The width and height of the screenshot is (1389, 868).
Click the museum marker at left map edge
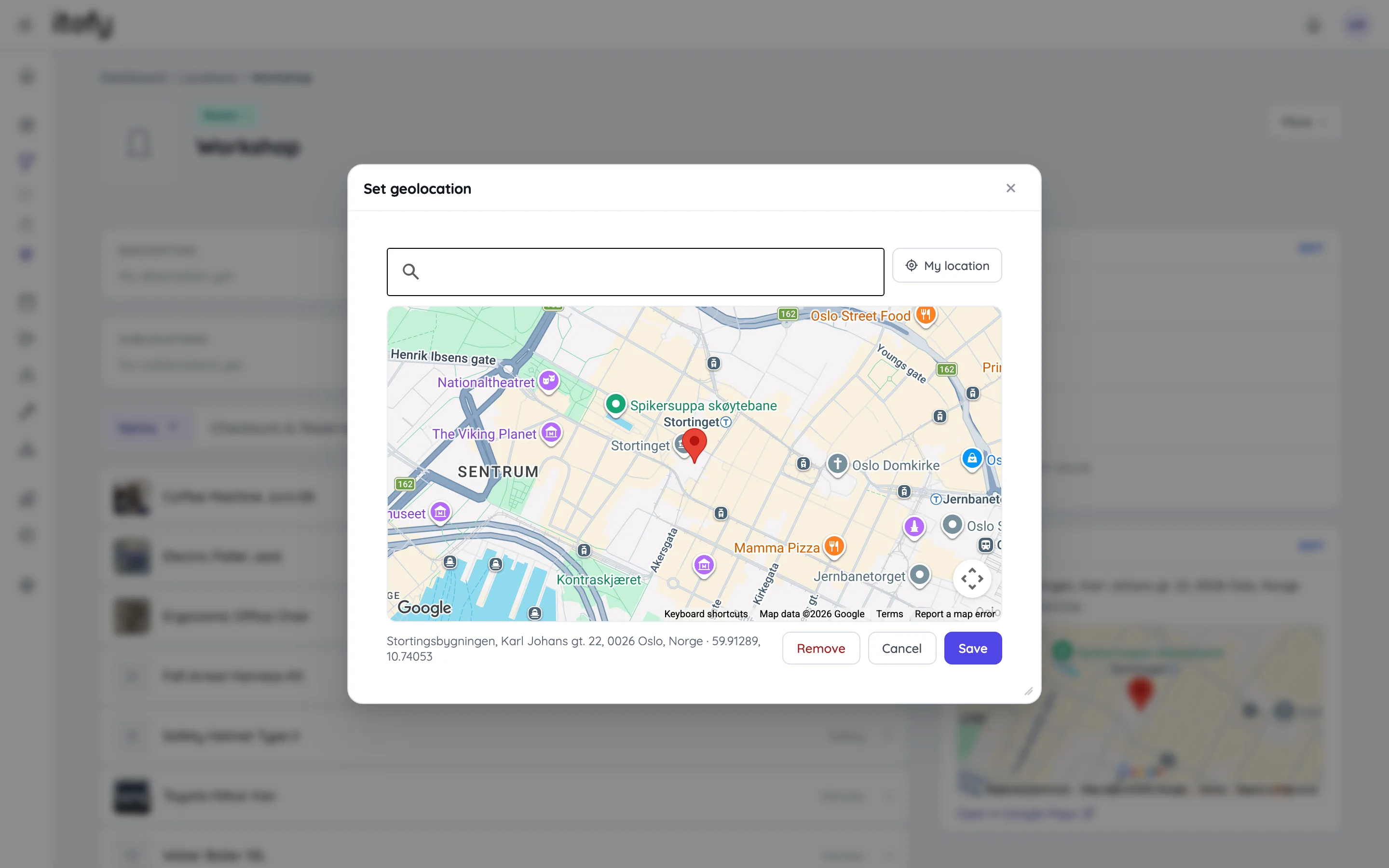coord(440,513)
